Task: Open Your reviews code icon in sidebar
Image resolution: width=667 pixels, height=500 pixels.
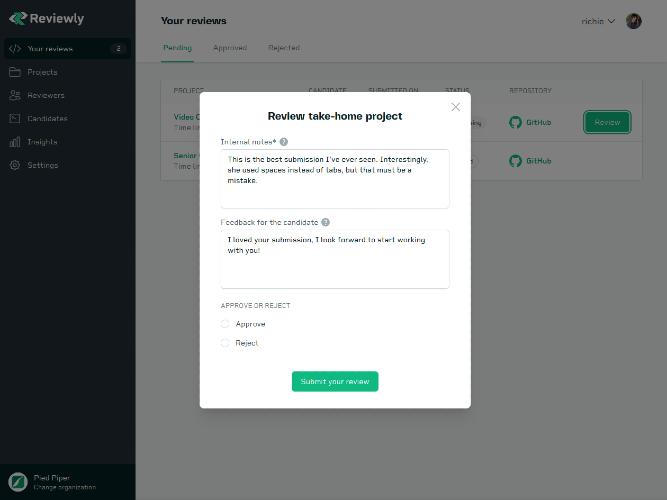Action: 15,49
